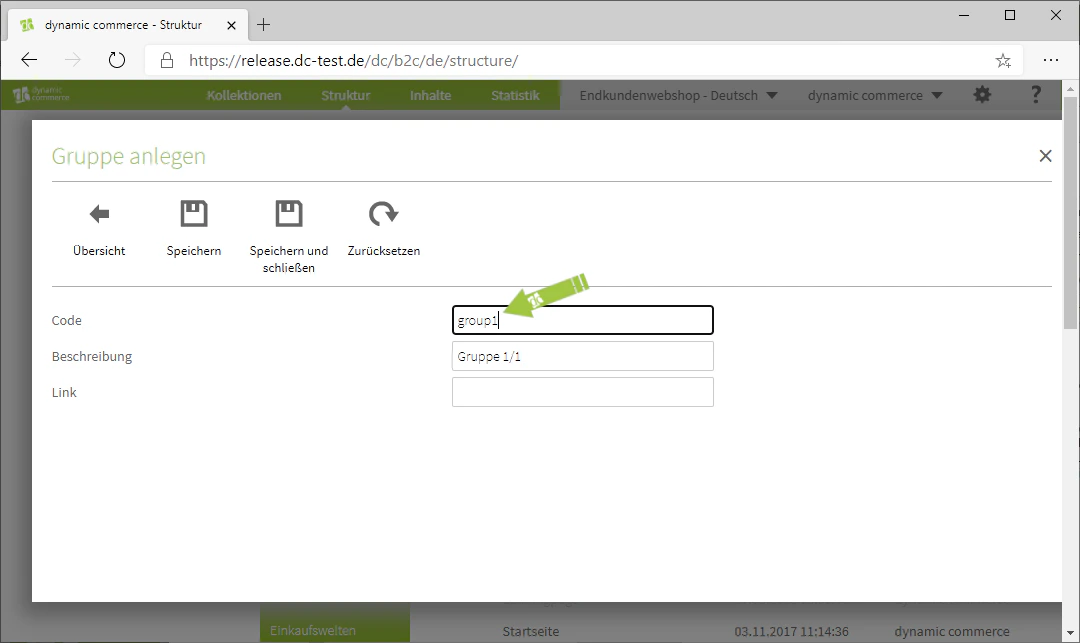1080x643 pixels.
Task: Open the Kollektionen menu
Action: click(x=244, y=95)
